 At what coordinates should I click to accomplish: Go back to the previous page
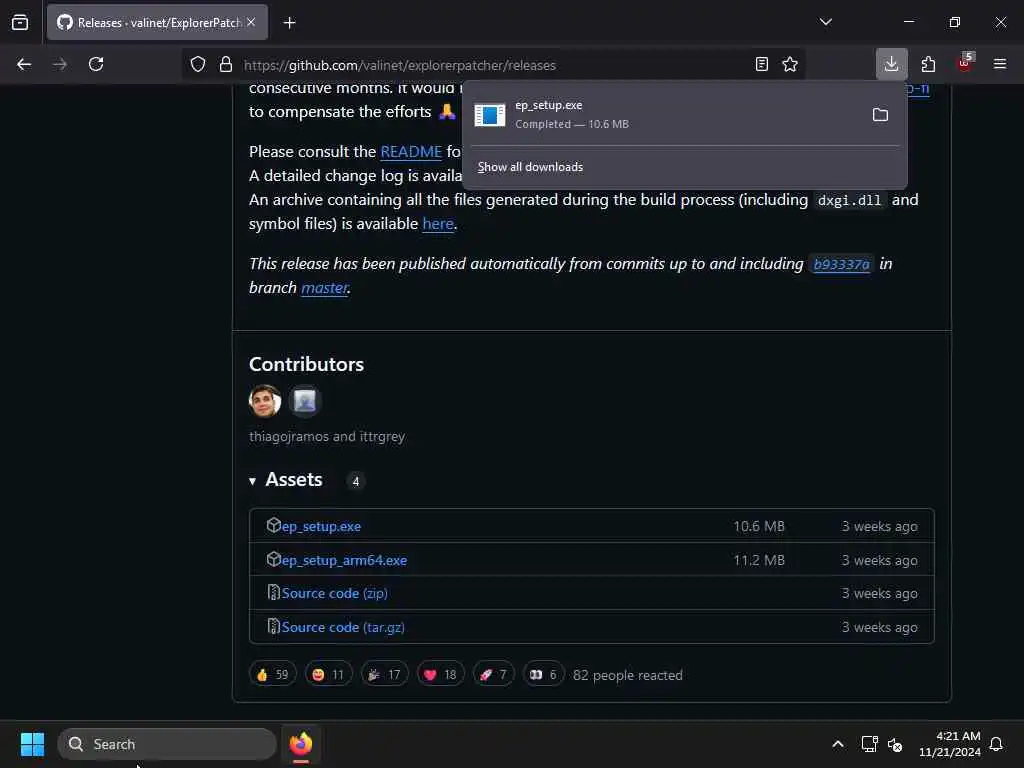pyautogui.click(x=24, y=64)
